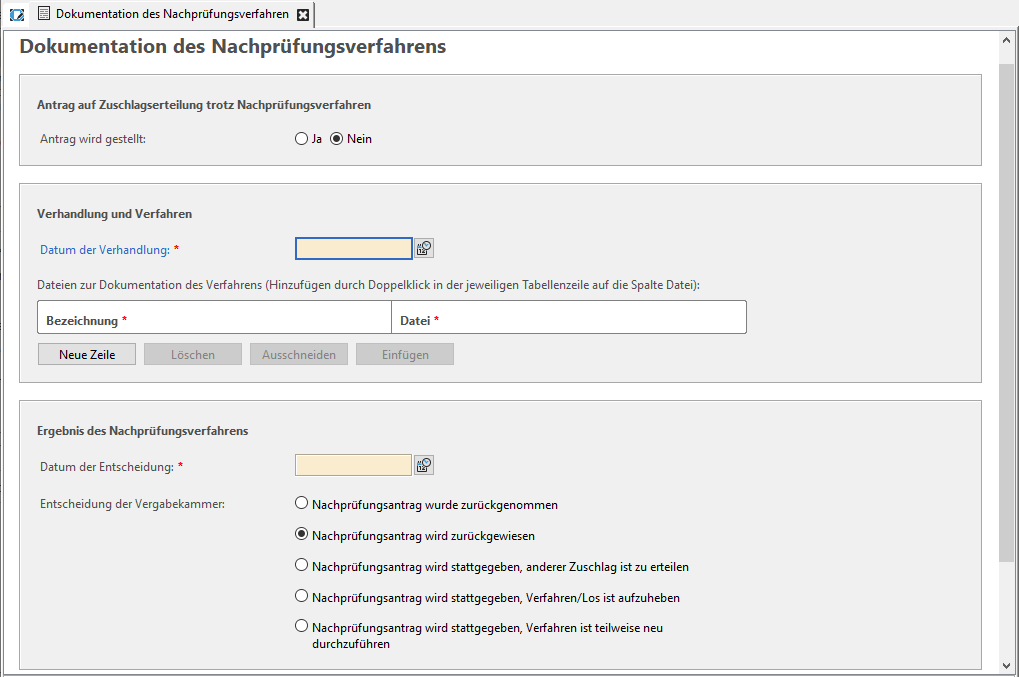Click the vertical scrollbar thumb
Viewport: 1019px width, 677px height.
pyautogui.click(x=1007, y=312)
